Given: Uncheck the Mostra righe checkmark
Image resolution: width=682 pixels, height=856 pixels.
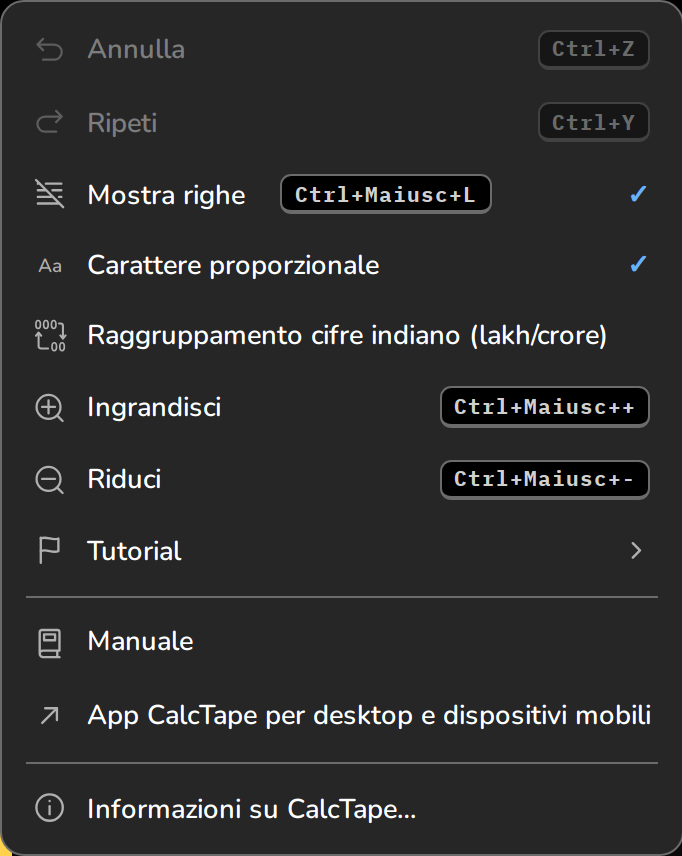Looking at the screenshot, I should pos(638,194).
